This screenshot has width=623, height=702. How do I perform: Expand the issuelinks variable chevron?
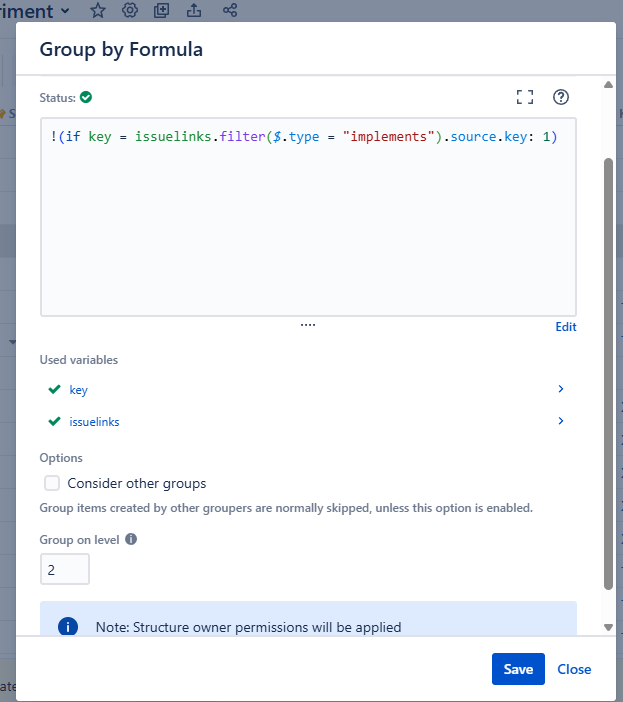click(560, 421)
